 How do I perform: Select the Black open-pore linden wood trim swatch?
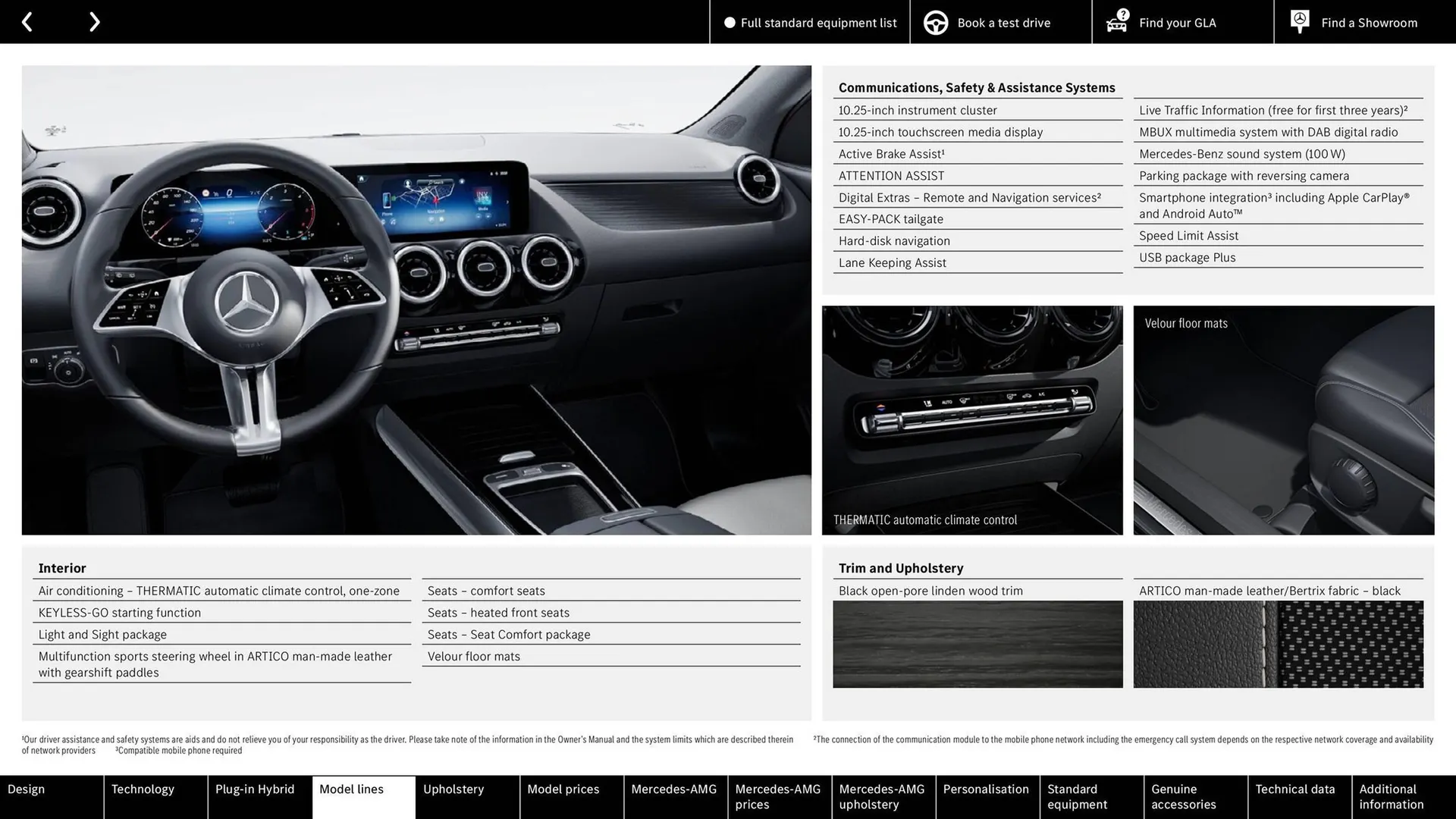(x=977, y=644)
